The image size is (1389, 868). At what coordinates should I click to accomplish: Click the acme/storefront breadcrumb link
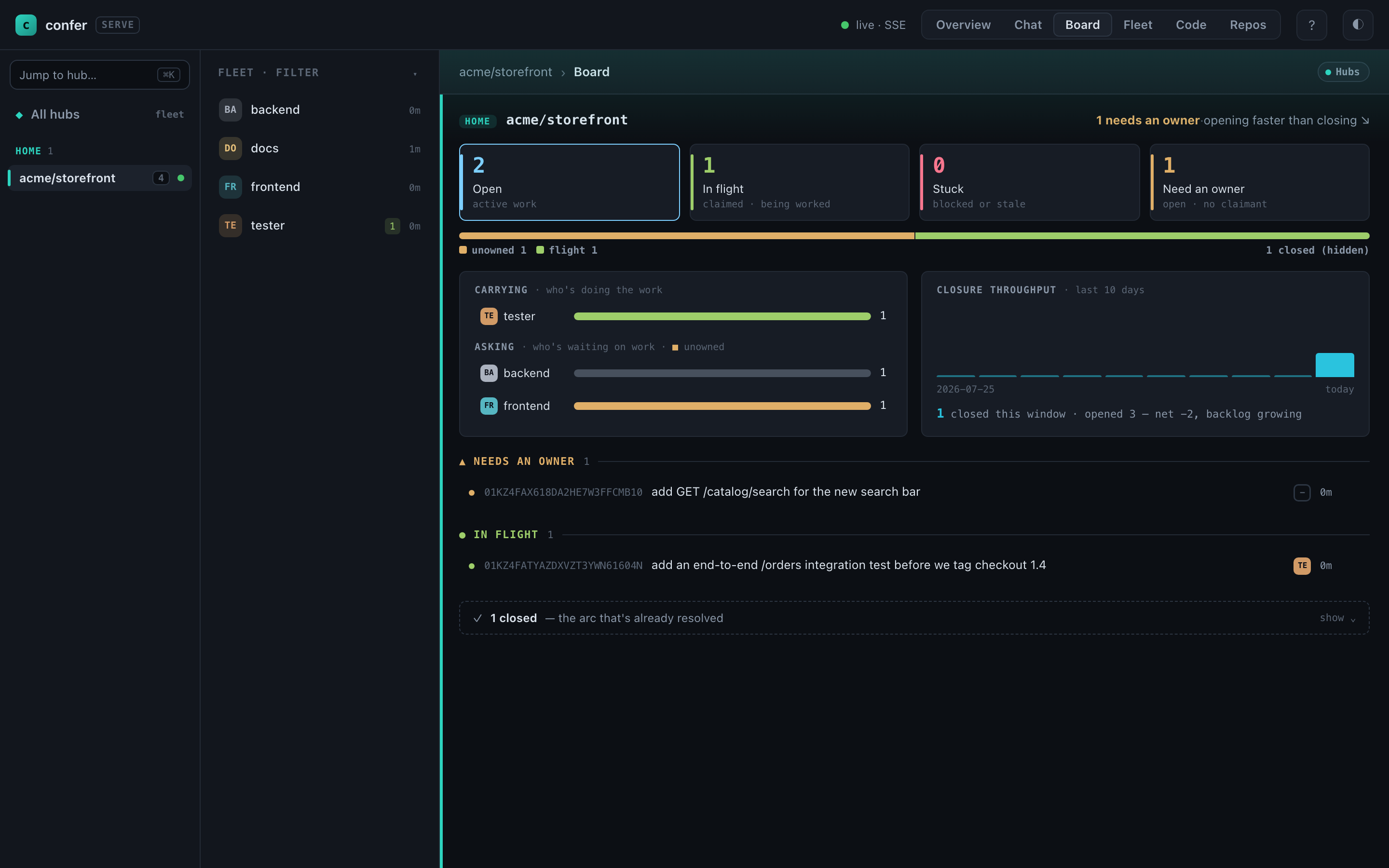[505, 72]
